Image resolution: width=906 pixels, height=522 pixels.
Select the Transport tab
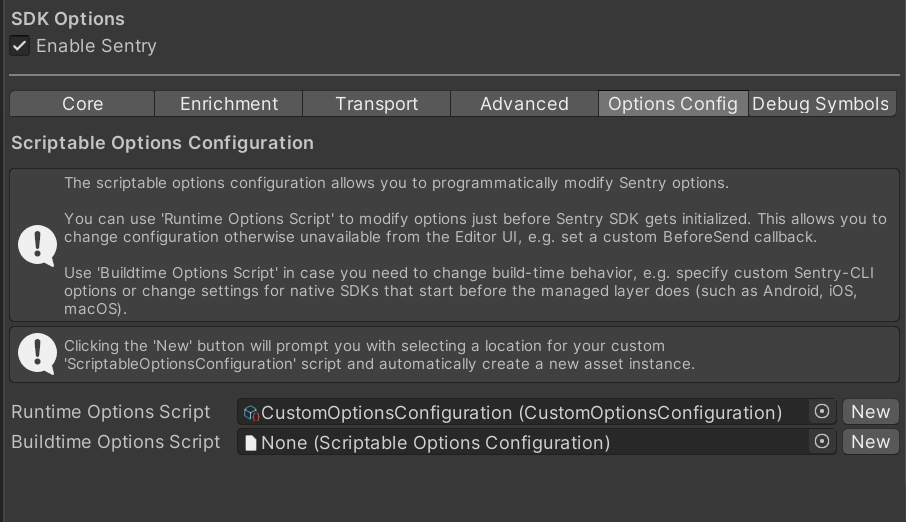377,104
